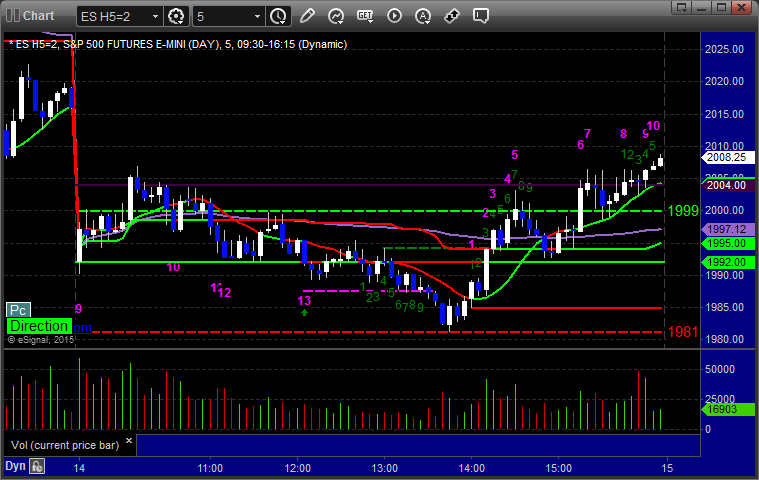Click the 50000 volume axis label
Viewport: 759px width, 480px height.
pyautogui.click(x=720, y=369)
